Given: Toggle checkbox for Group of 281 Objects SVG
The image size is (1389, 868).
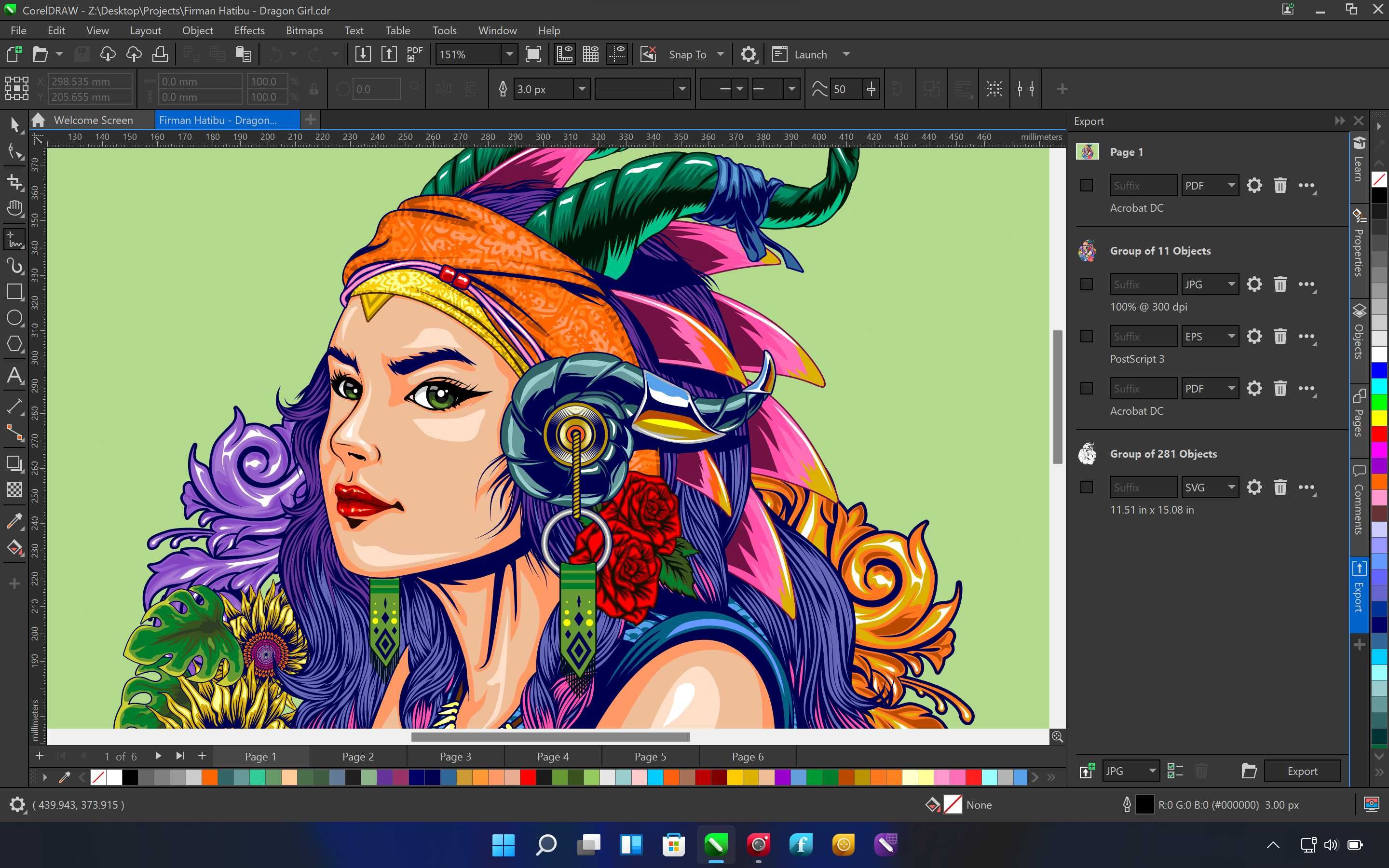Looking at the screenshot, I should (1088, 487).
